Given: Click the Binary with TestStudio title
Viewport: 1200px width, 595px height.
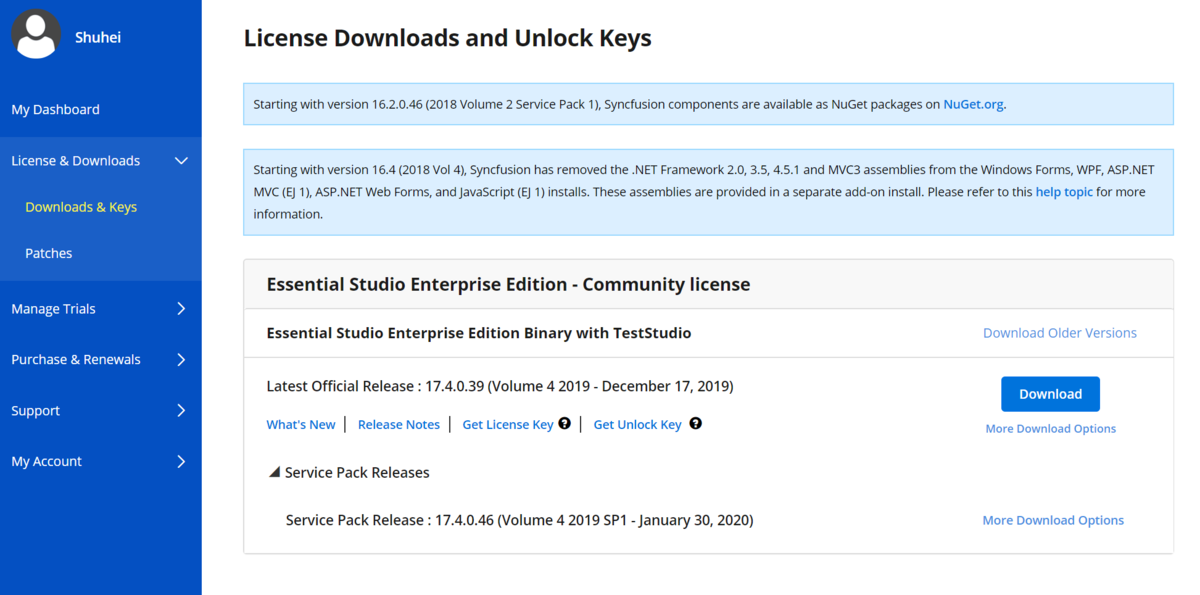Looking at the screenshot, I should (x=479, y=333).
